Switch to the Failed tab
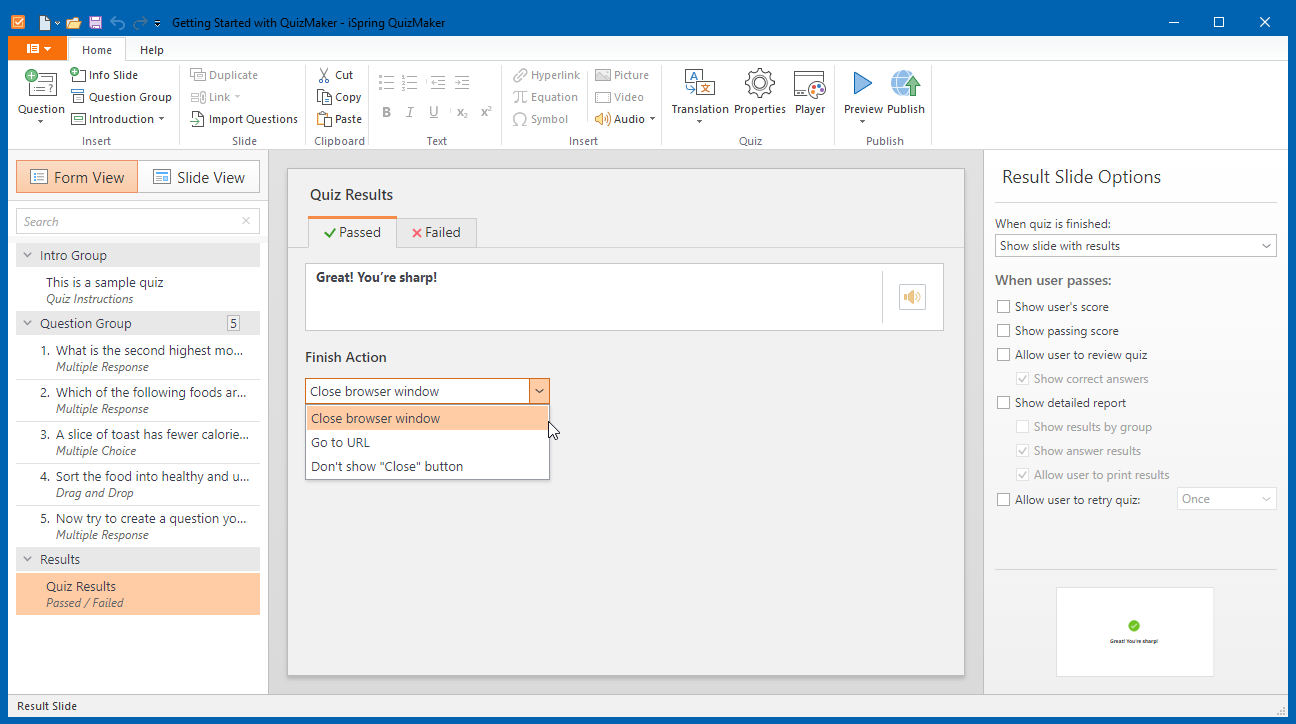 tap(436, 233)
